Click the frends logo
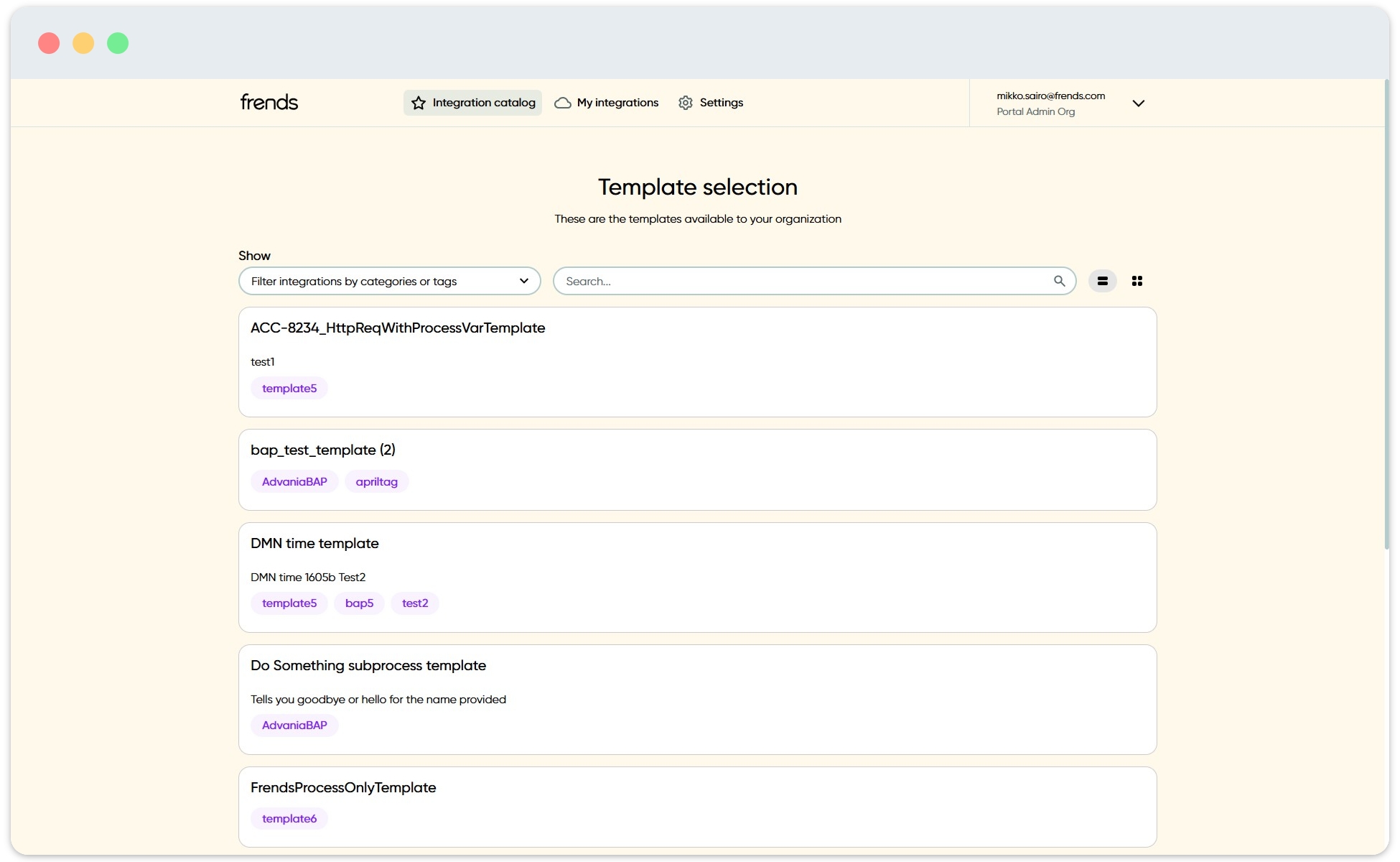 (x=269, y=101)
